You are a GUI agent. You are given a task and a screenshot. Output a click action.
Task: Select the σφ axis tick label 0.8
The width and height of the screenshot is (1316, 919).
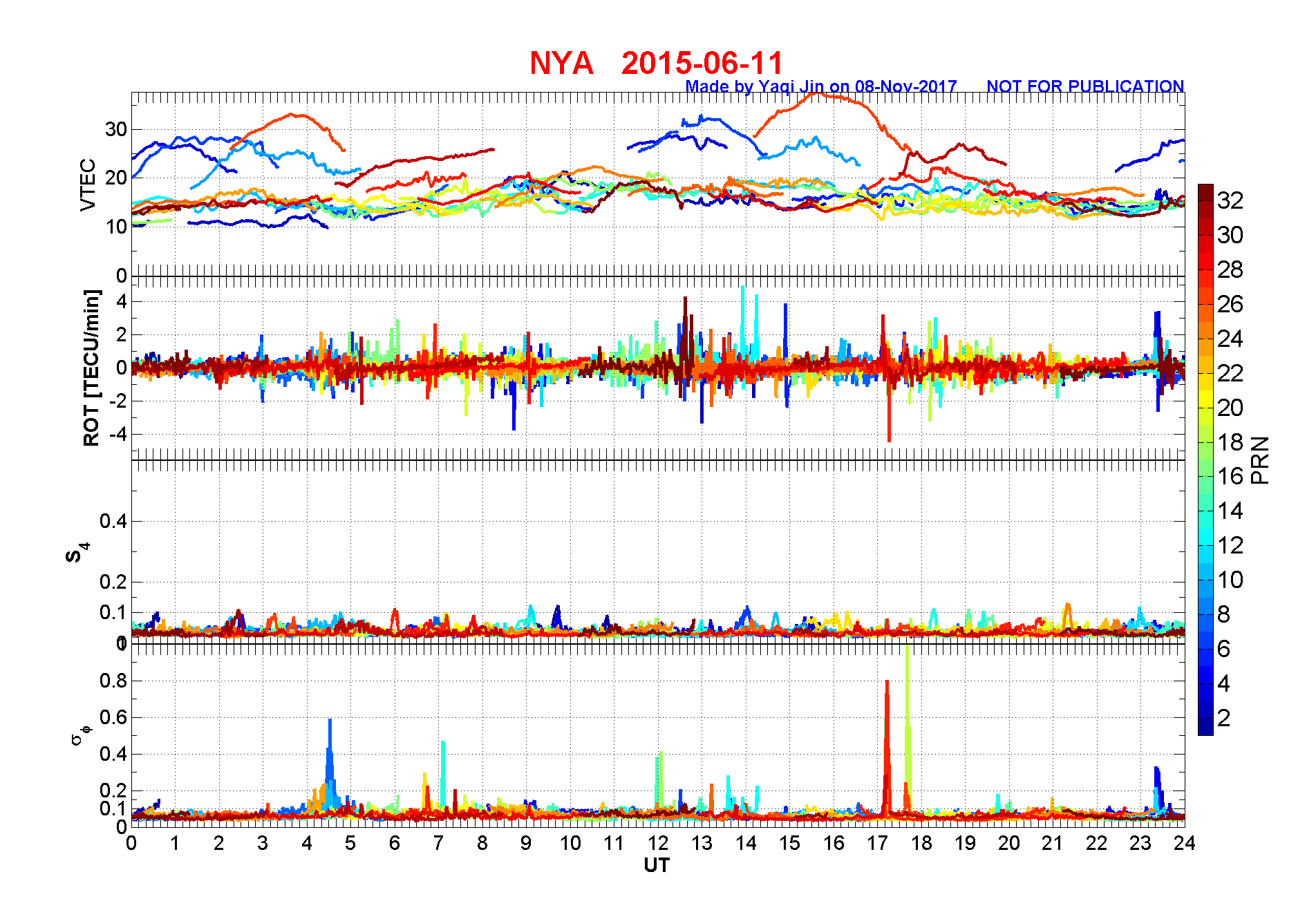(x=113, y=681)
